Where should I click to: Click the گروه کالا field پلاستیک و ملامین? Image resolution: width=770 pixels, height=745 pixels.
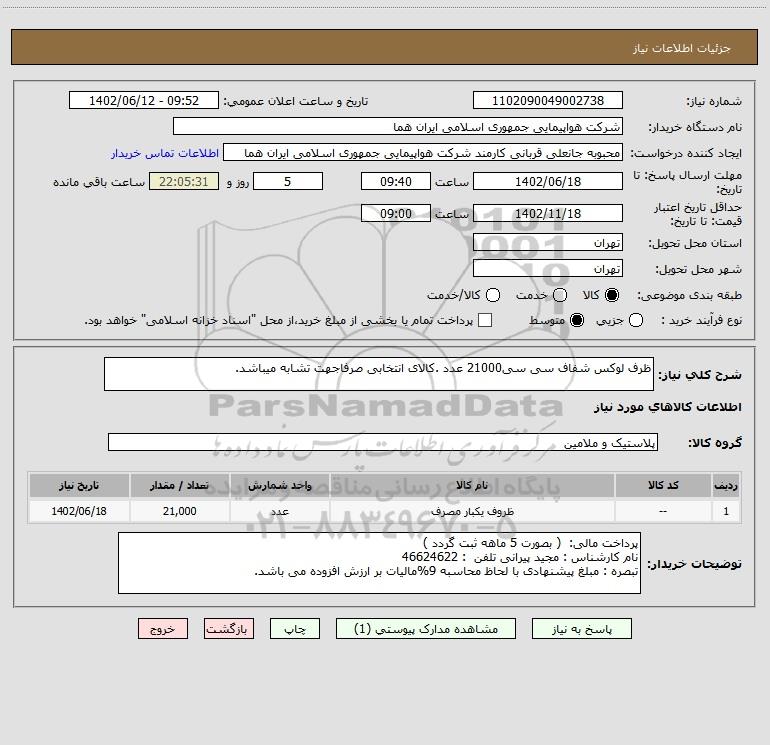coord(383,442)
